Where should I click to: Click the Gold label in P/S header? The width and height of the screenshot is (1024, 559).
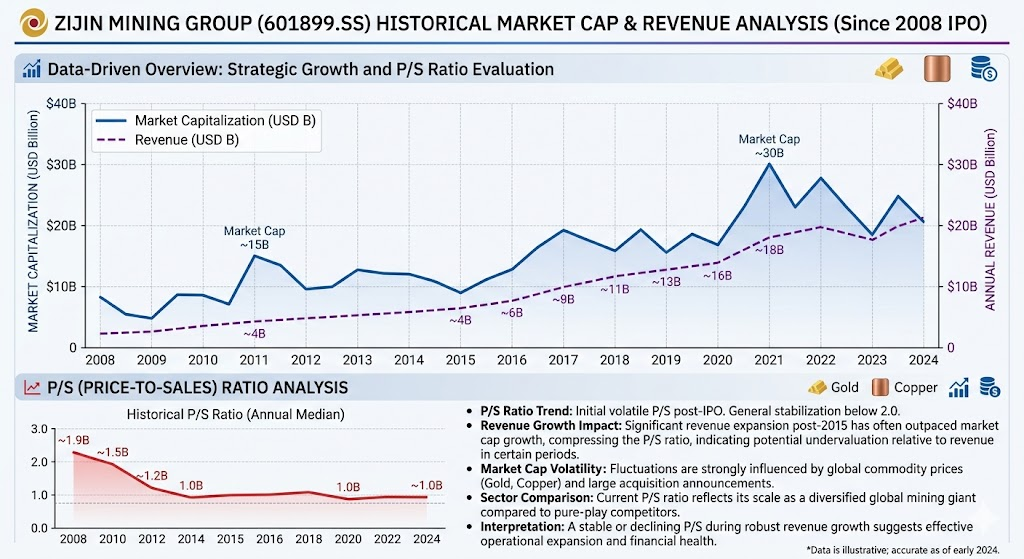point(844,387)
